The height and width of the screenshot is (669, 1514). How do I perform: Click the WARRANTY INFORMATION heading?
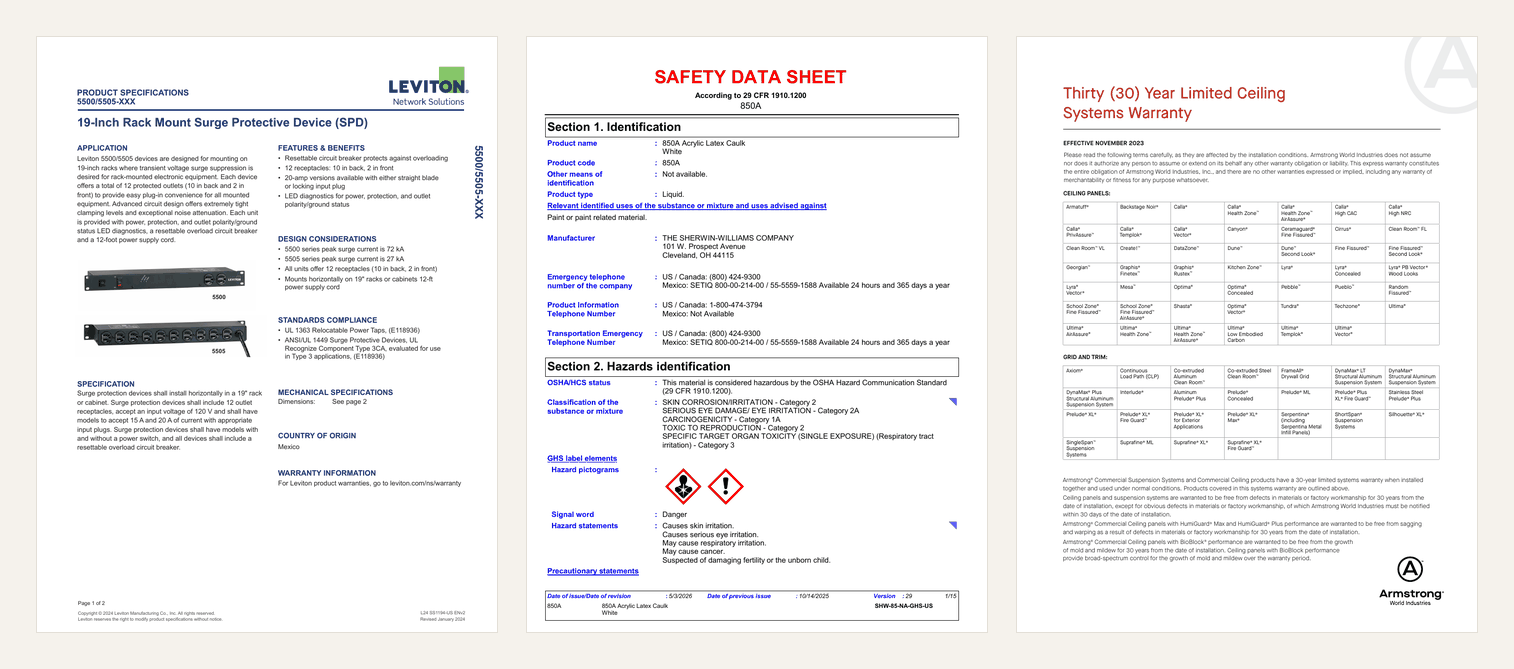pyautogui.click(x=327, y=472)
